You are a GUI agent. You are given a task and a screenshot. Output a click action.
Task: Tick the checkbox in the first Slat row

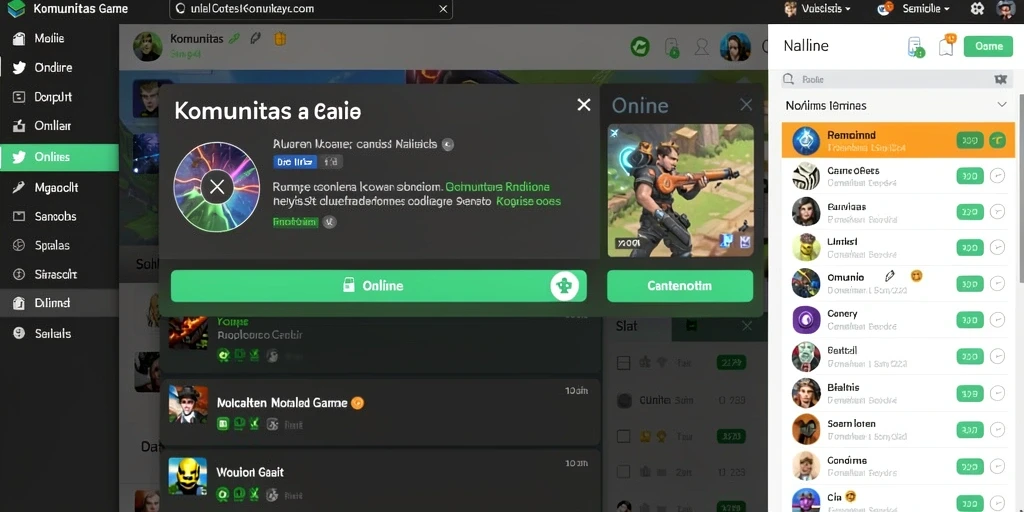[x=624, y=362]
